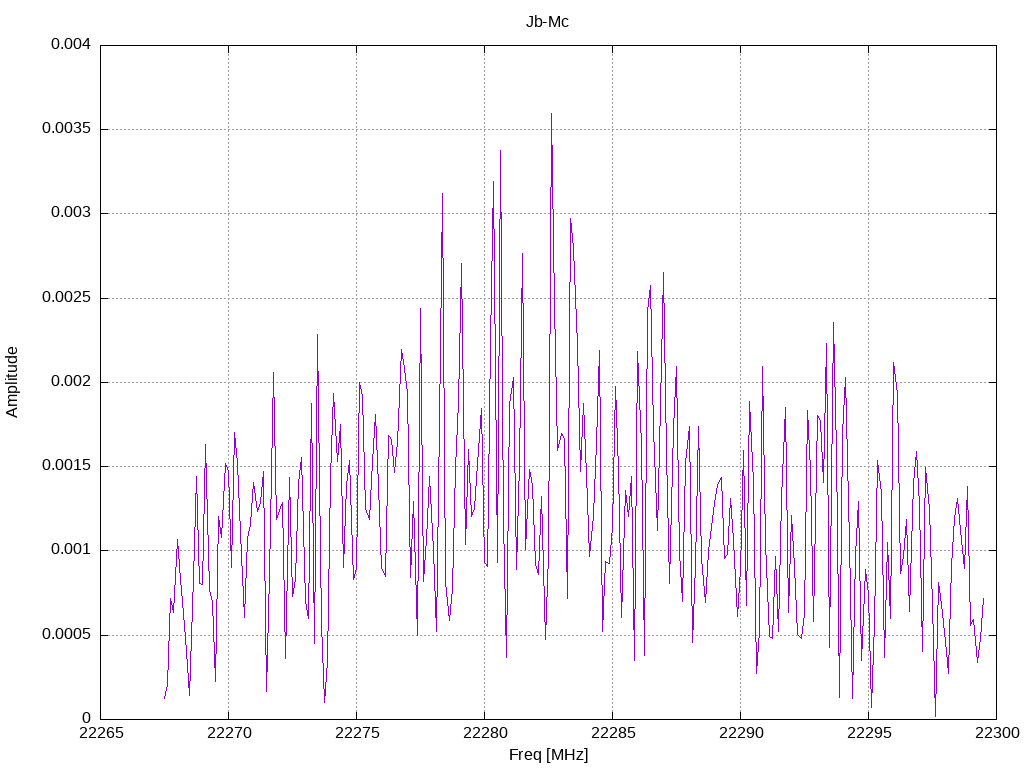The height and width of the screenshot is (768, 1024).
Task: Click the y-axis tick label 0.0025
Action: point(67,297)
